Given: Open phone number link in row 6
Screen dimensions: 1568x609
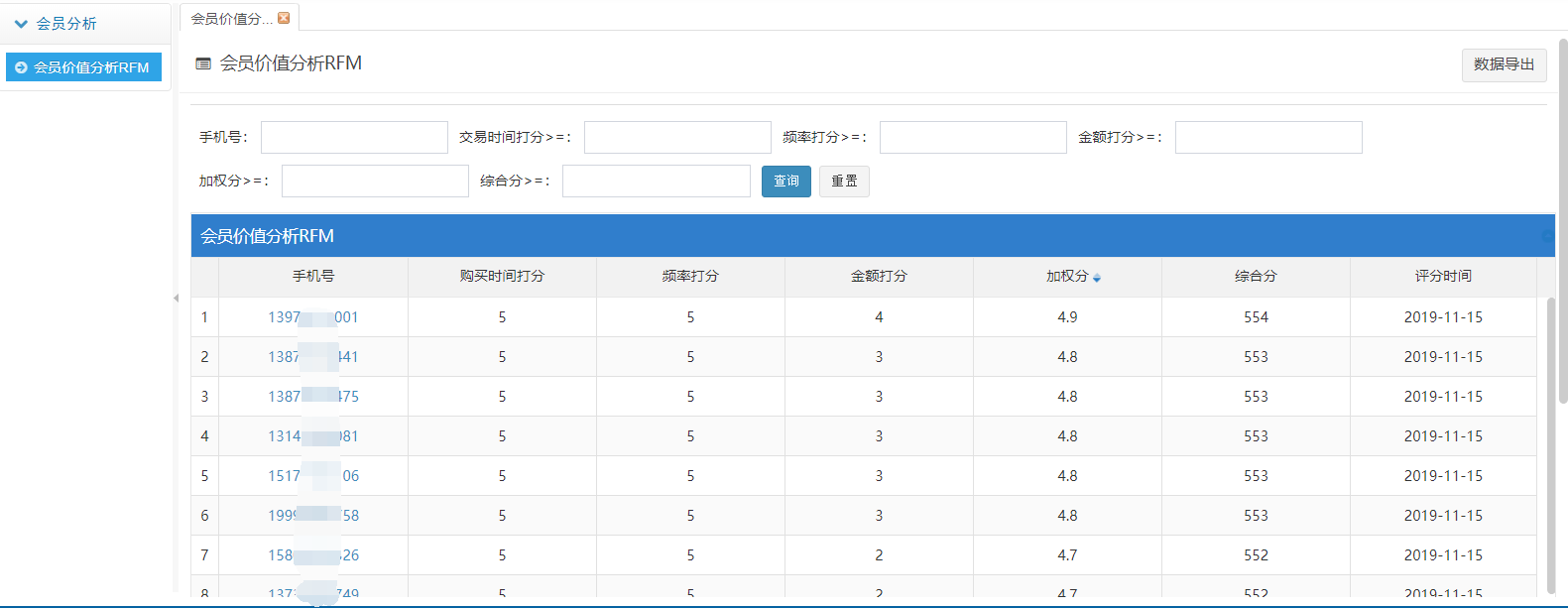Looking at the screenshot, I should pyautogui.click(x=313, y=516).
